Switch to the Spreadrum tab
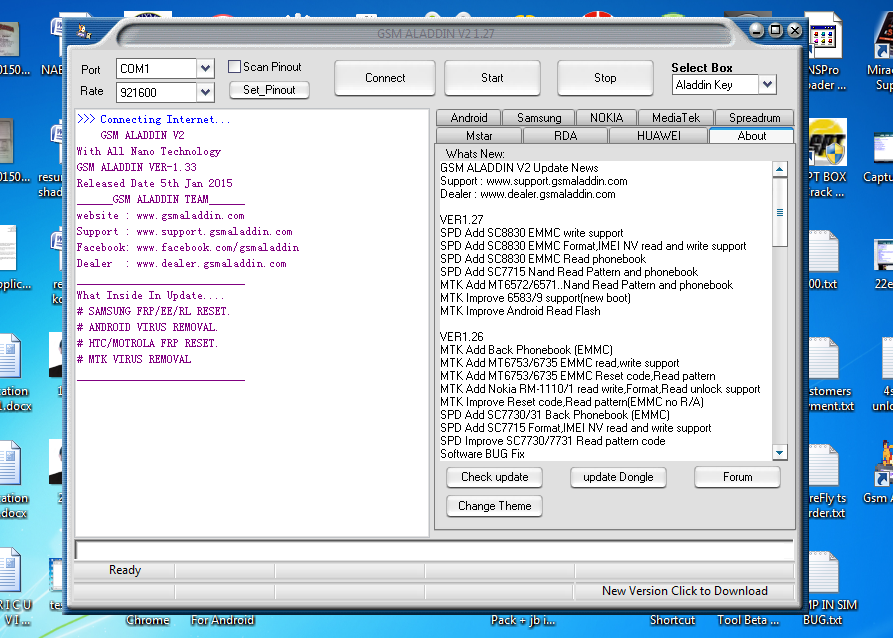 754,118
